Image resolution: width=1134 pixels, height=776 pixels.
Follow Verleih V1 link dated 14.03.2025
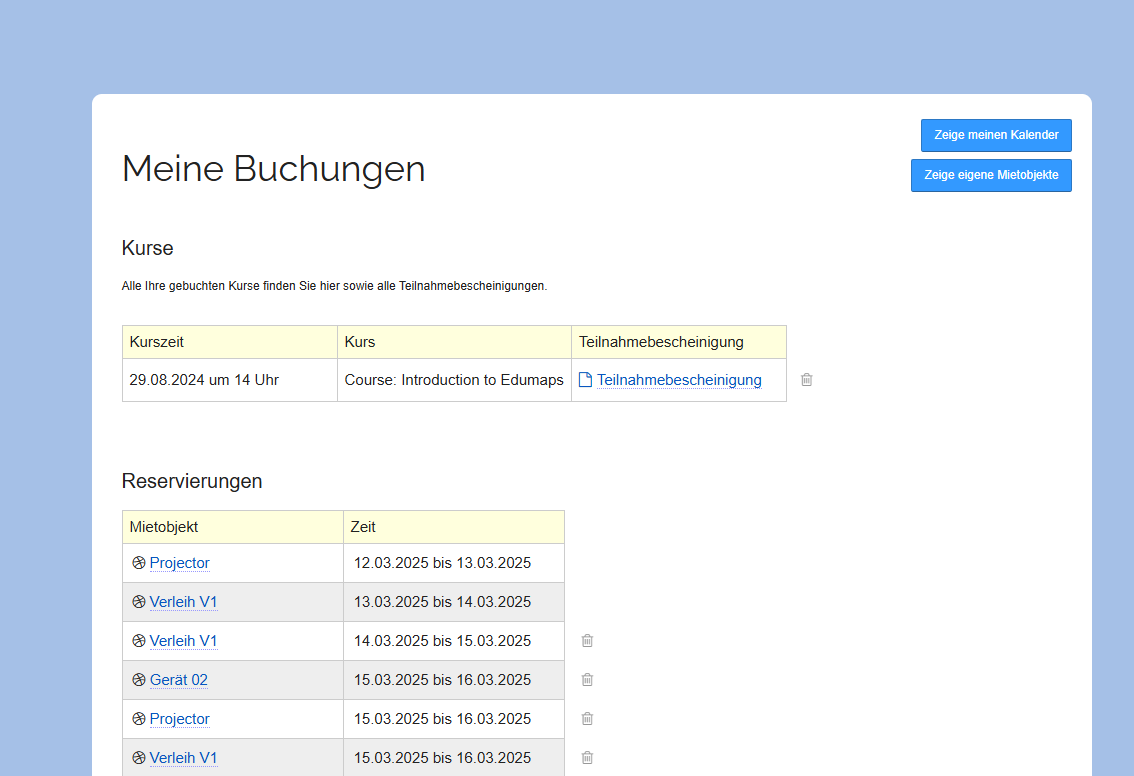[x=184, y=641]
